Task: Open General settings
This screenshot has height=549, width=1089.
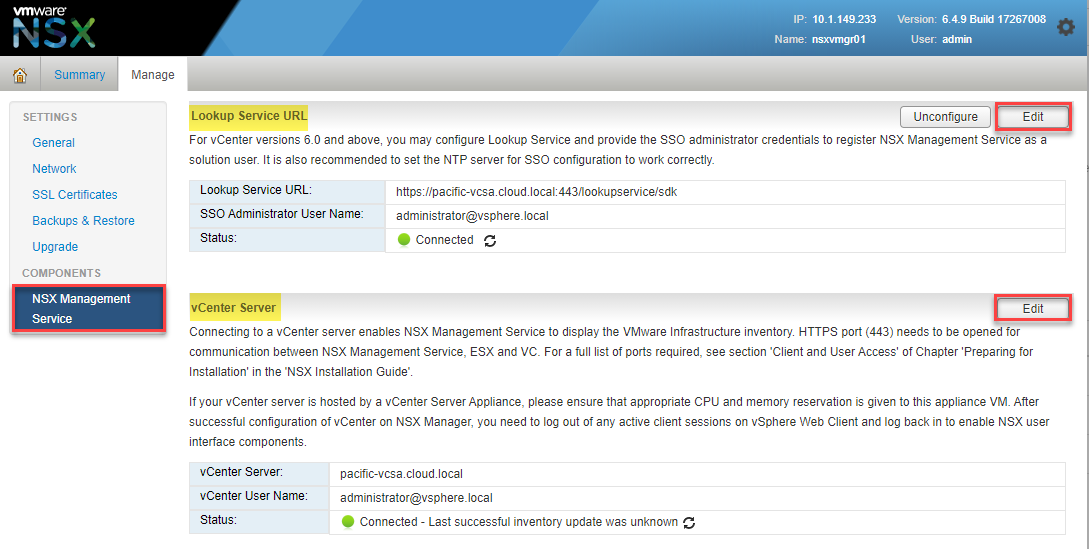Action: tap(53, 142)
